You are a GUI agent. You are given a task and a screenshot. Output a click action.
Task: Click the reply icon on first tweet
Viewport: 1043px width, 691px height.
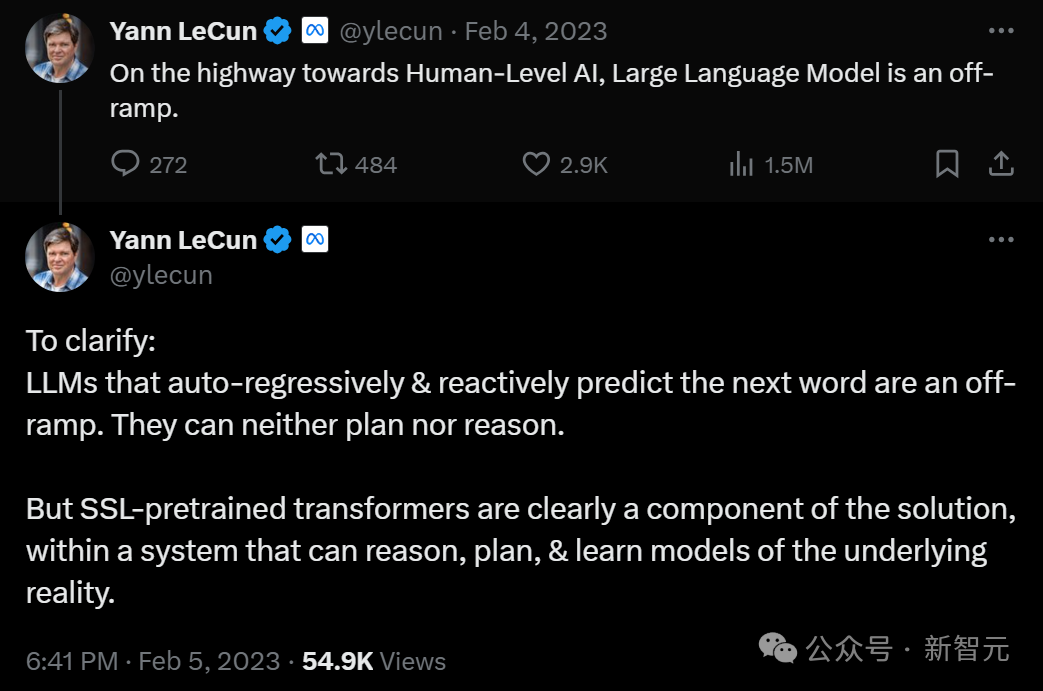[x=125, y=164]
